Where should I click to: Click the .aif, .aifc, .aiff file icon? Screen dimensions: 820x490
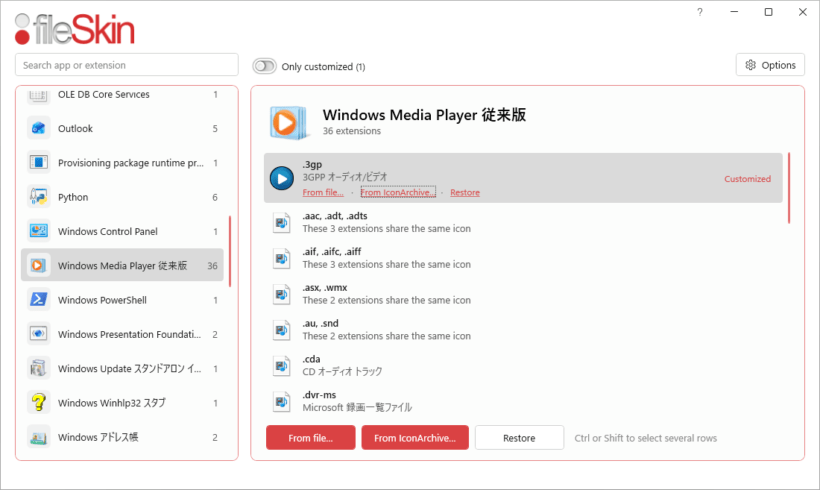(x=281, y=258)
